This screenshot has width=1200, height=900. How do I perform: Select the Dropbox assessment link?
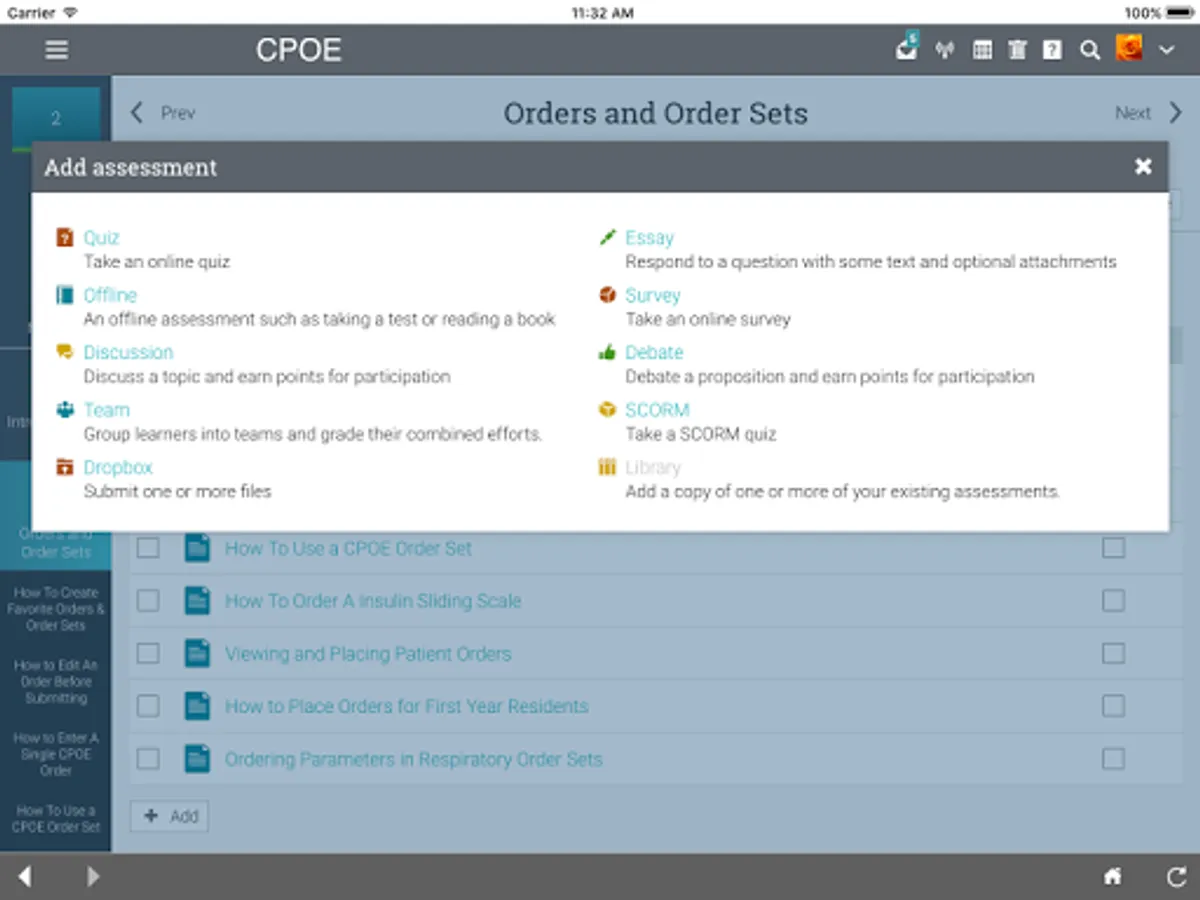(118, 467)
